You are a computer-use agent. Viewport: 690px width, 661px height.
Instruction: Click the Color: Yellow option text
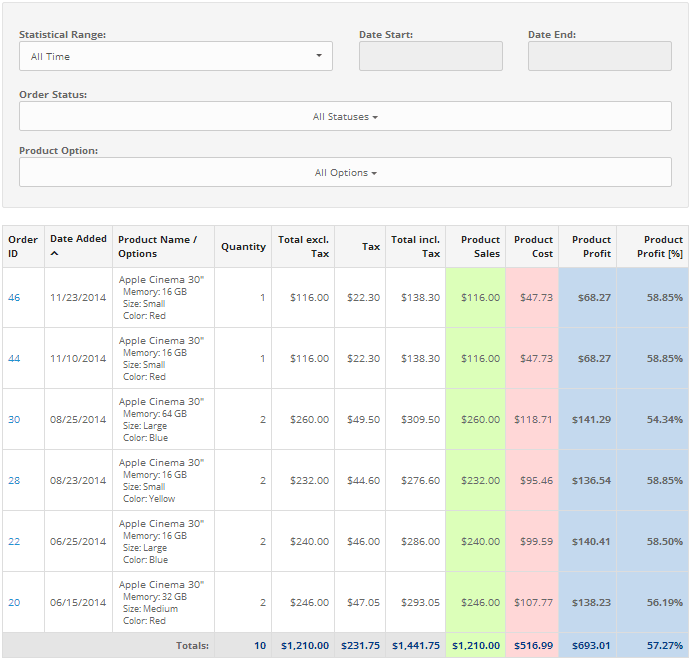[149, 499]
